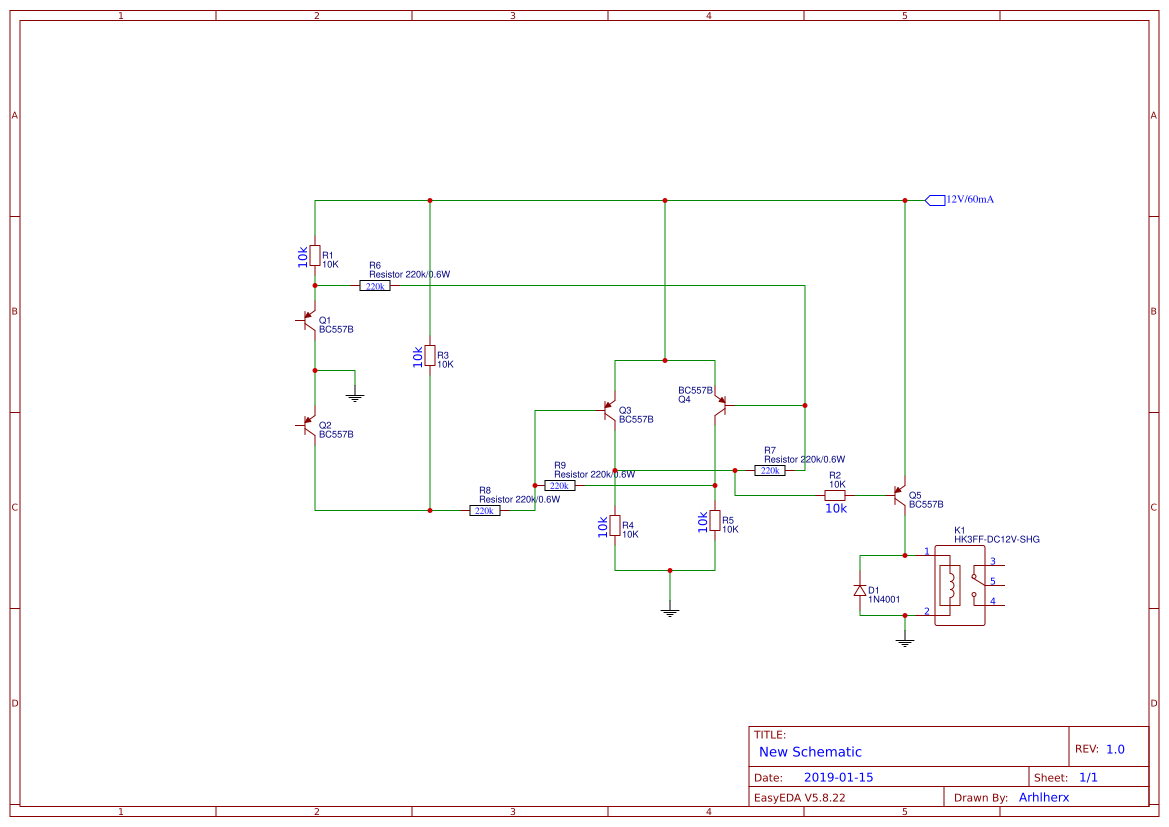The height and width of the screenshot is (827, 1169).
Task: Select the Arhlherx drawn-by text
Action: pos(1044,797)
